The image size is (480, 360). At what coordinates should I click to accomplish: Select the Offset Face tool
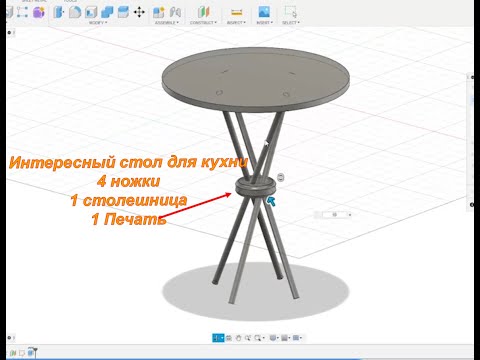point(123,12)
